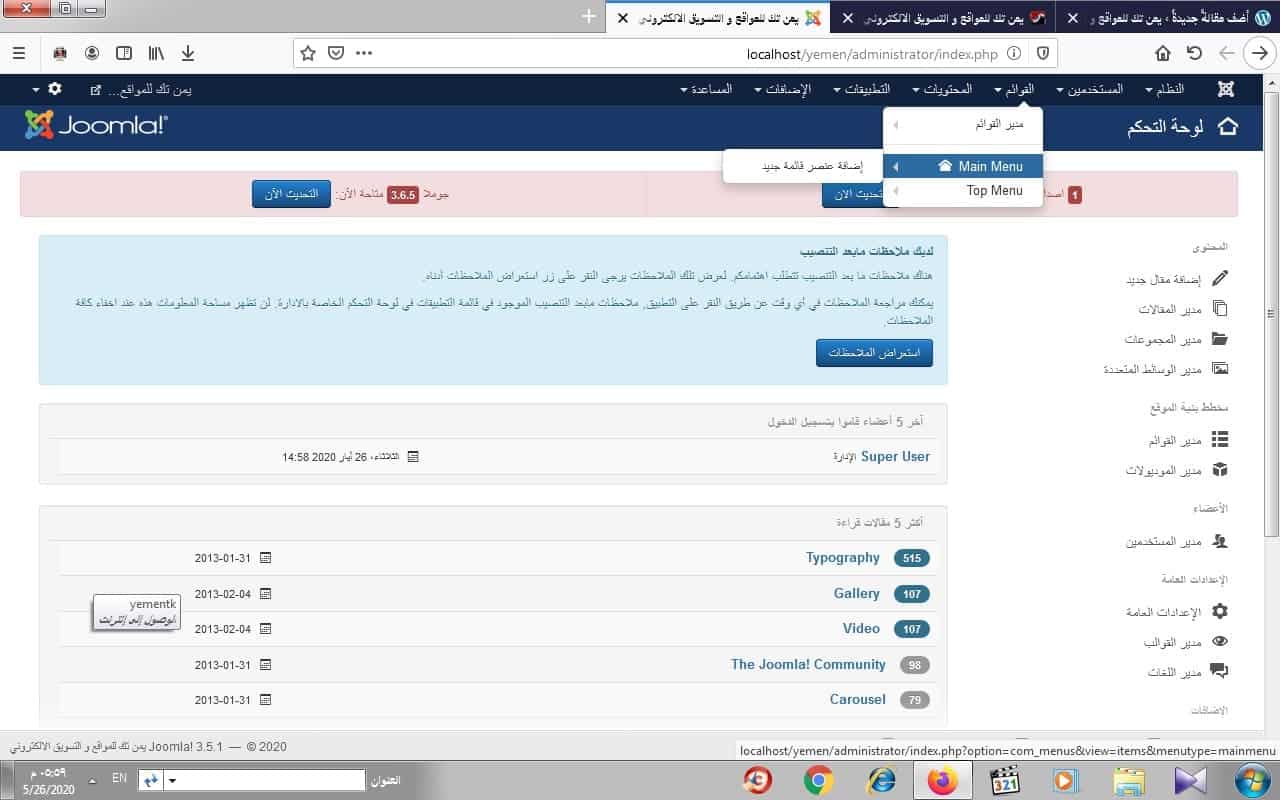Open Internet Explorer from the taskbar

click(880, 779)
